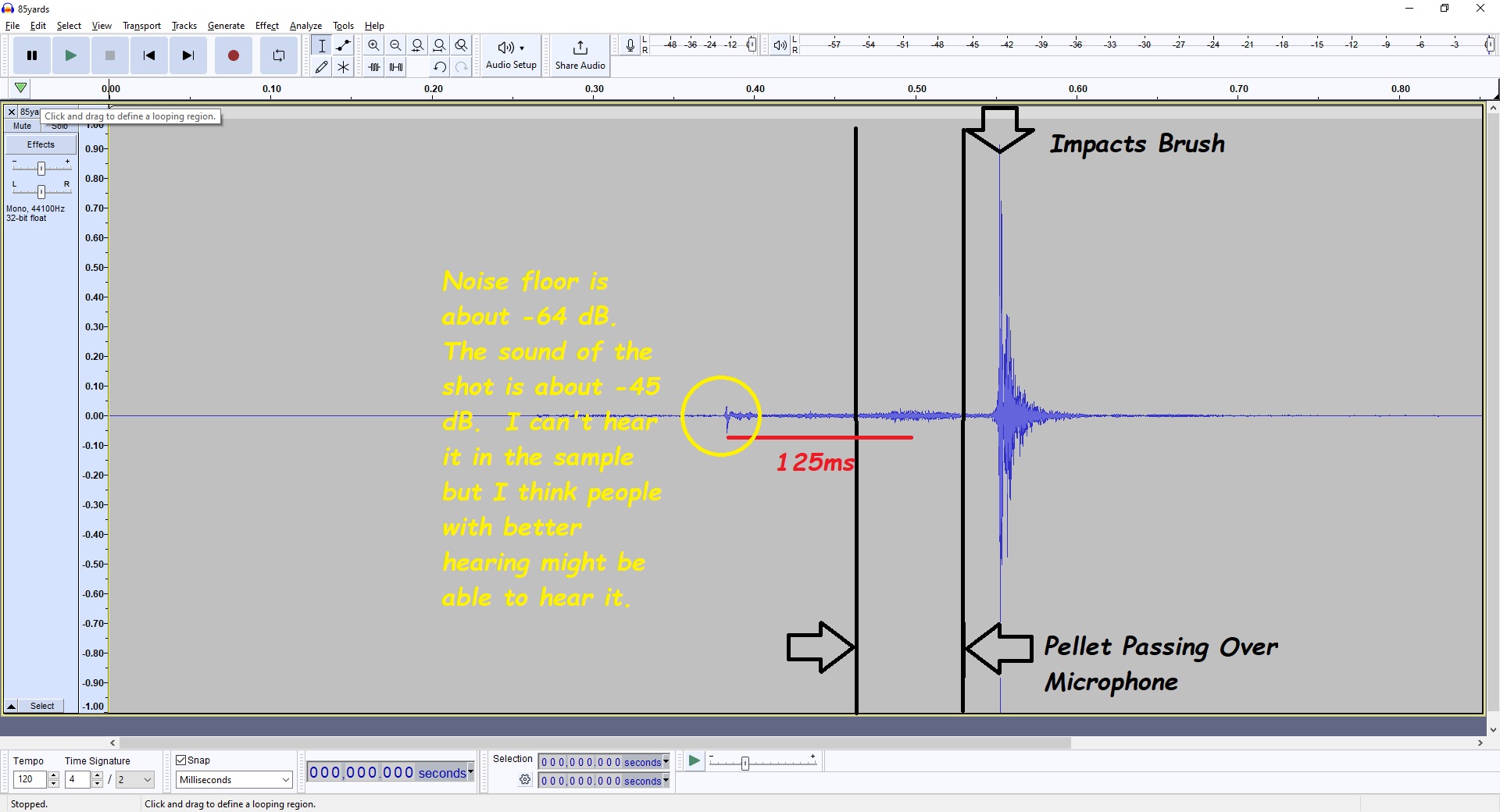
Task: Click the Stop transport button
Action: 110,55
